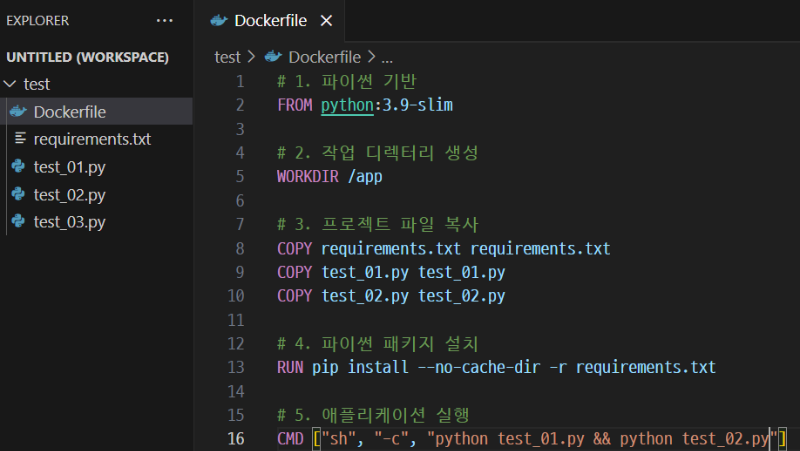The width and height of the screenshot is (800, 451).
Task: Close the Dockerfile editor tab
Action: [326, 21]
